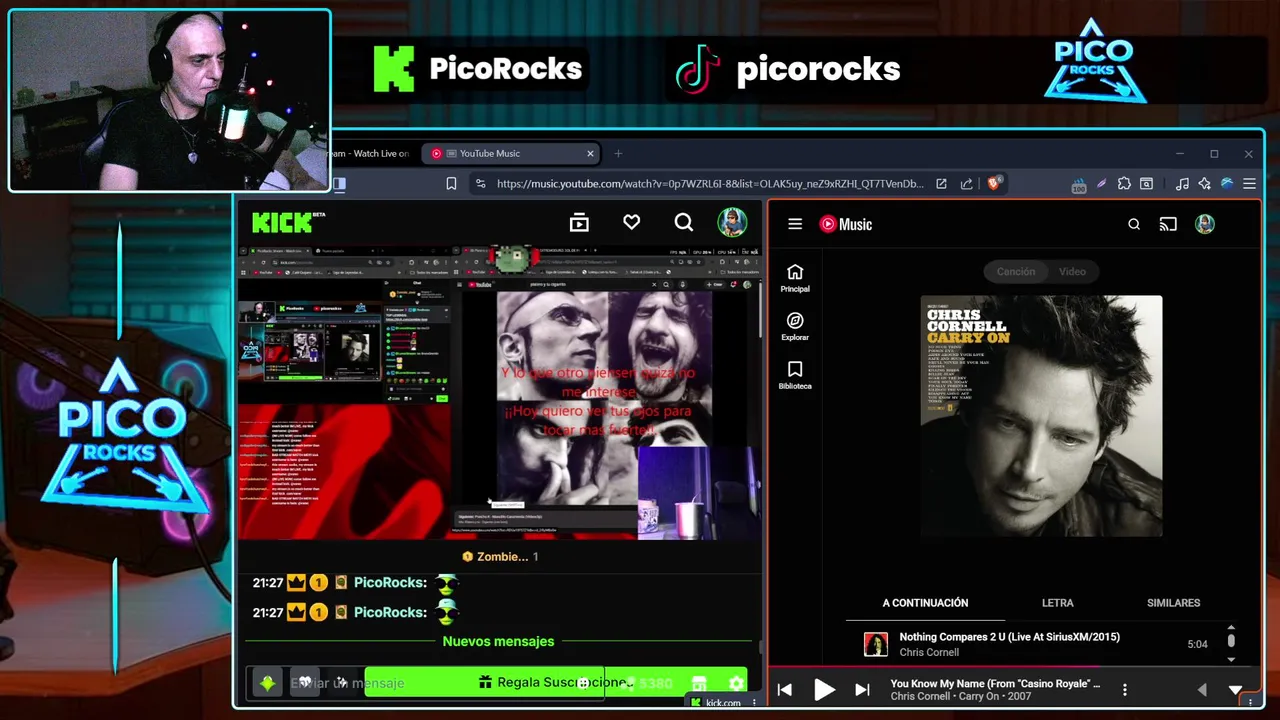Viewport: 1280px width, 720px height.
Task: Cast YouTube Music to device
Action: tap(1168, 224)
